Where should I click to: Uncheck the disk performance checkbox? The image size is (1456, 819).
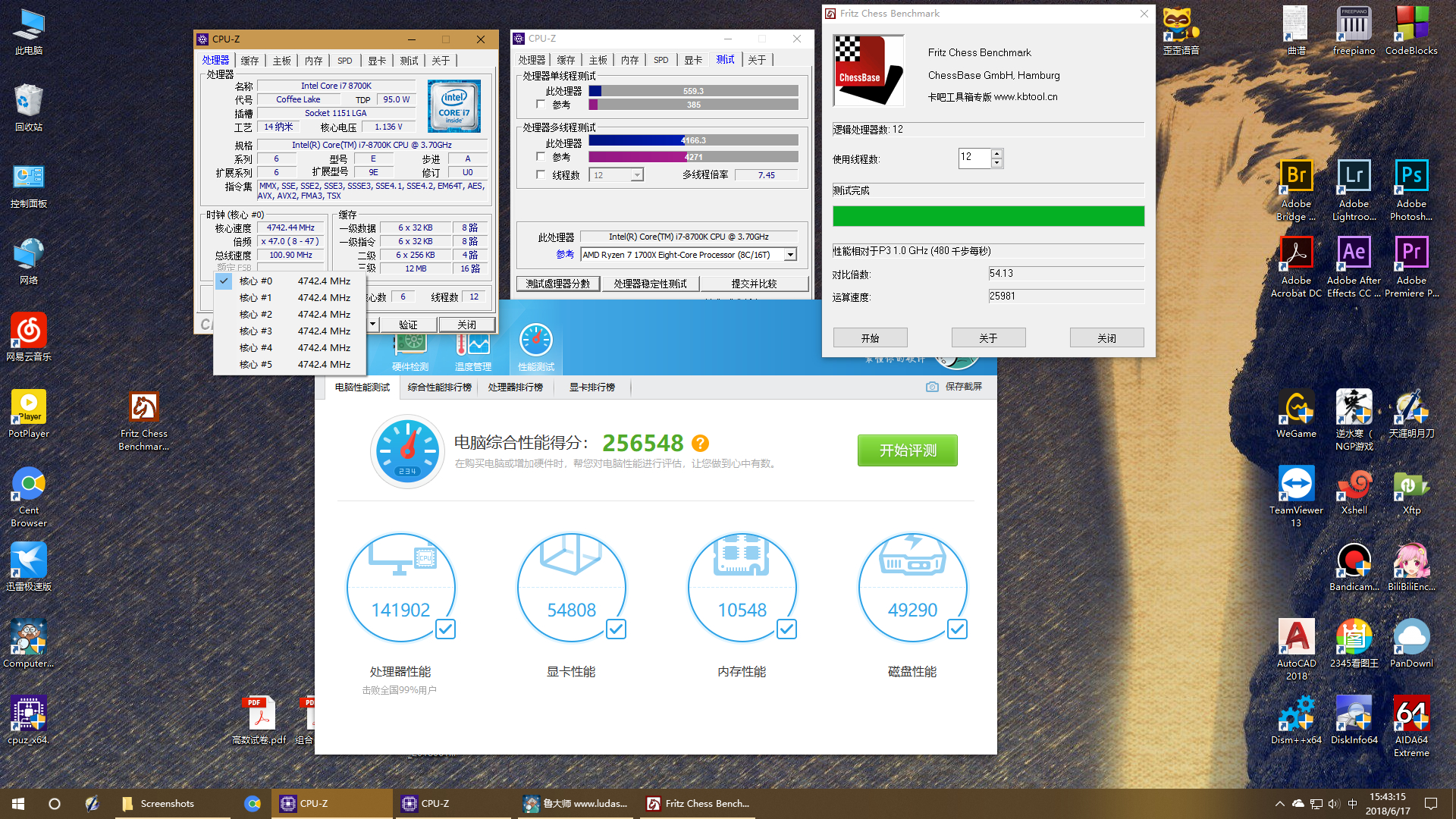[957, 629]
